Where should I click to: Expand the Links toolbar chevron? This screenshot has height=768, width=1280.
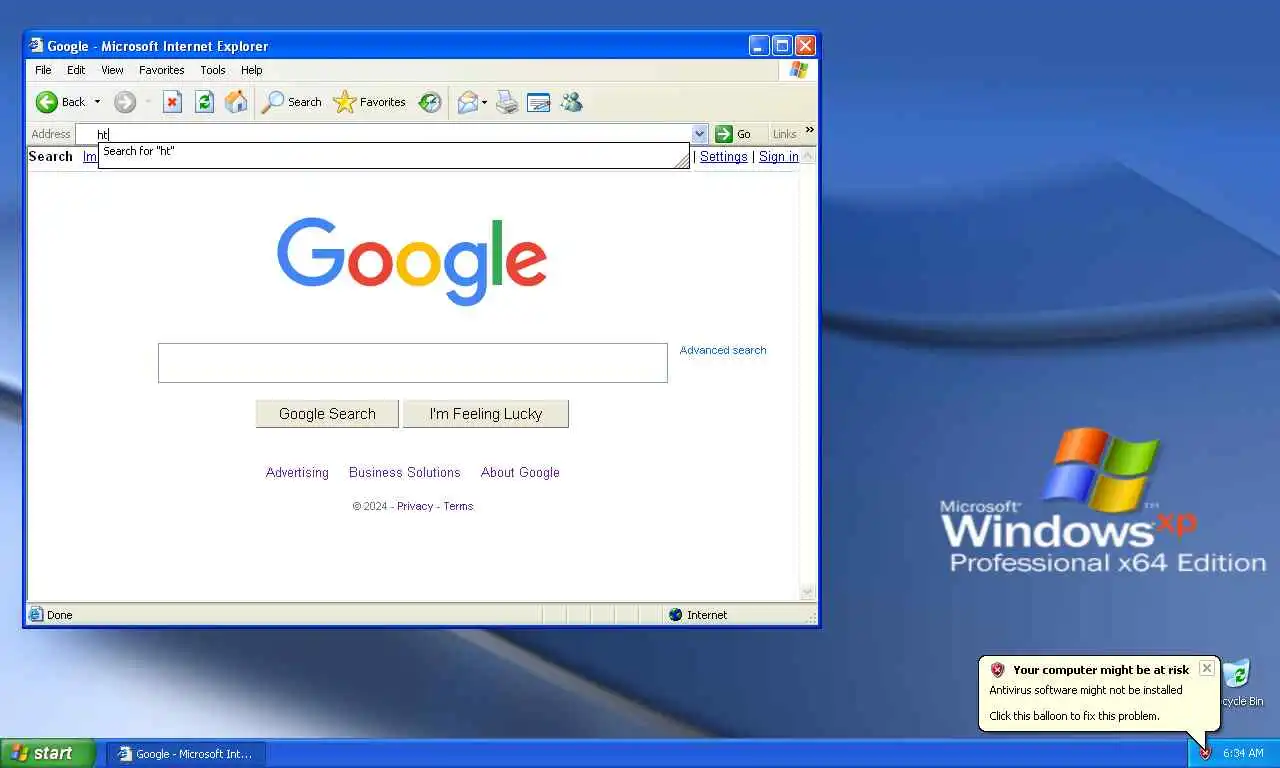tap(810, 129)
